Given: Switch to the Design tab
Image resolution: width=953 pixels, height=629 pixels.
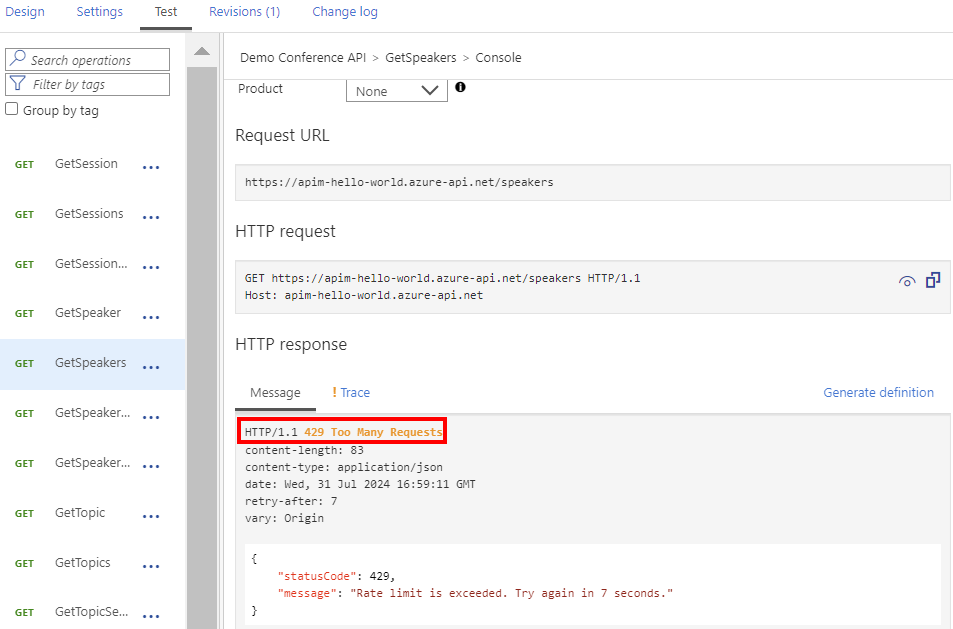Looking at the screenshot, I should click(x=25, y=12).
